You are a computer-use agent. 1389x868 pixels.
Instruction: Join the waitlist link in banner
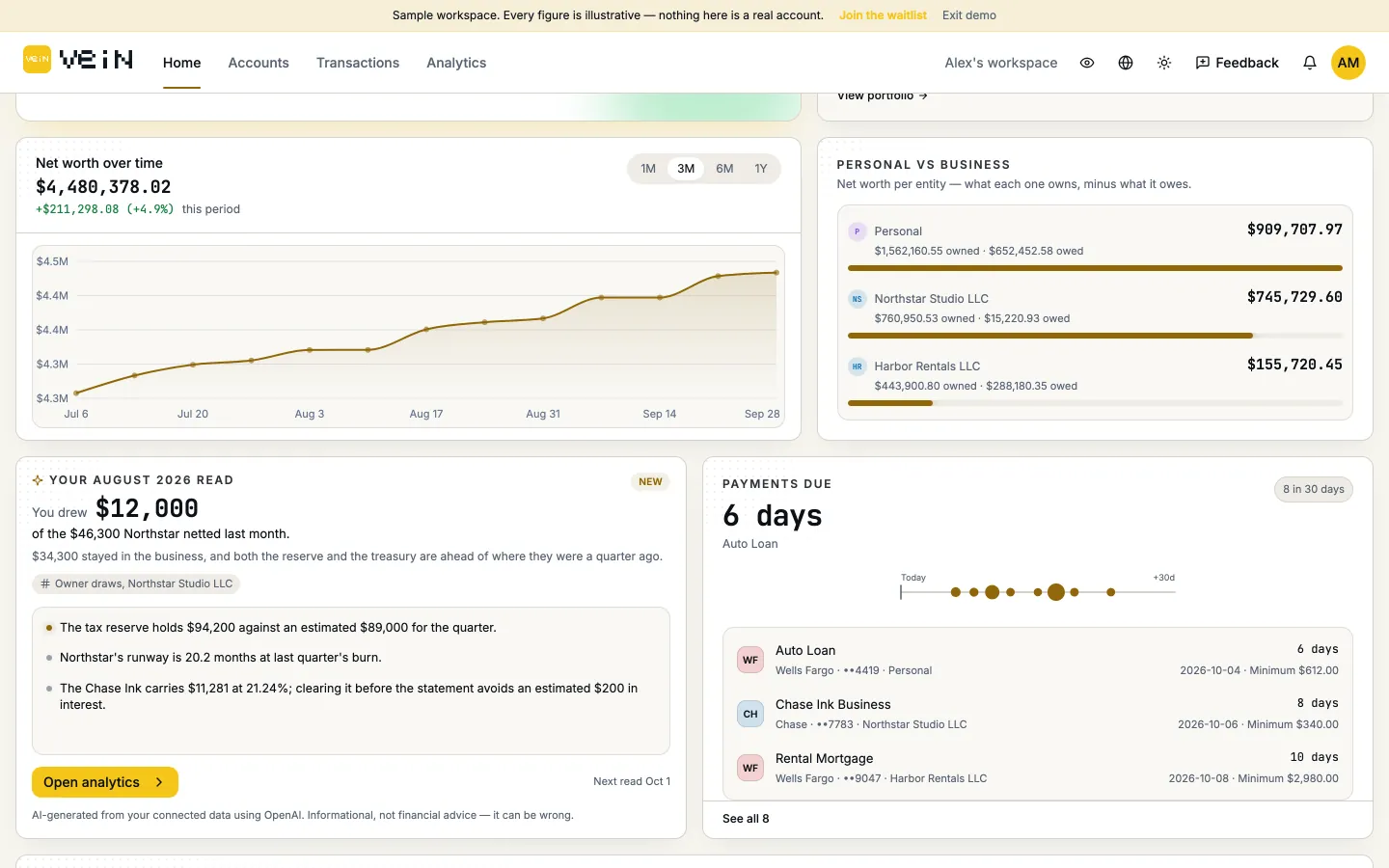coord(883,15)
